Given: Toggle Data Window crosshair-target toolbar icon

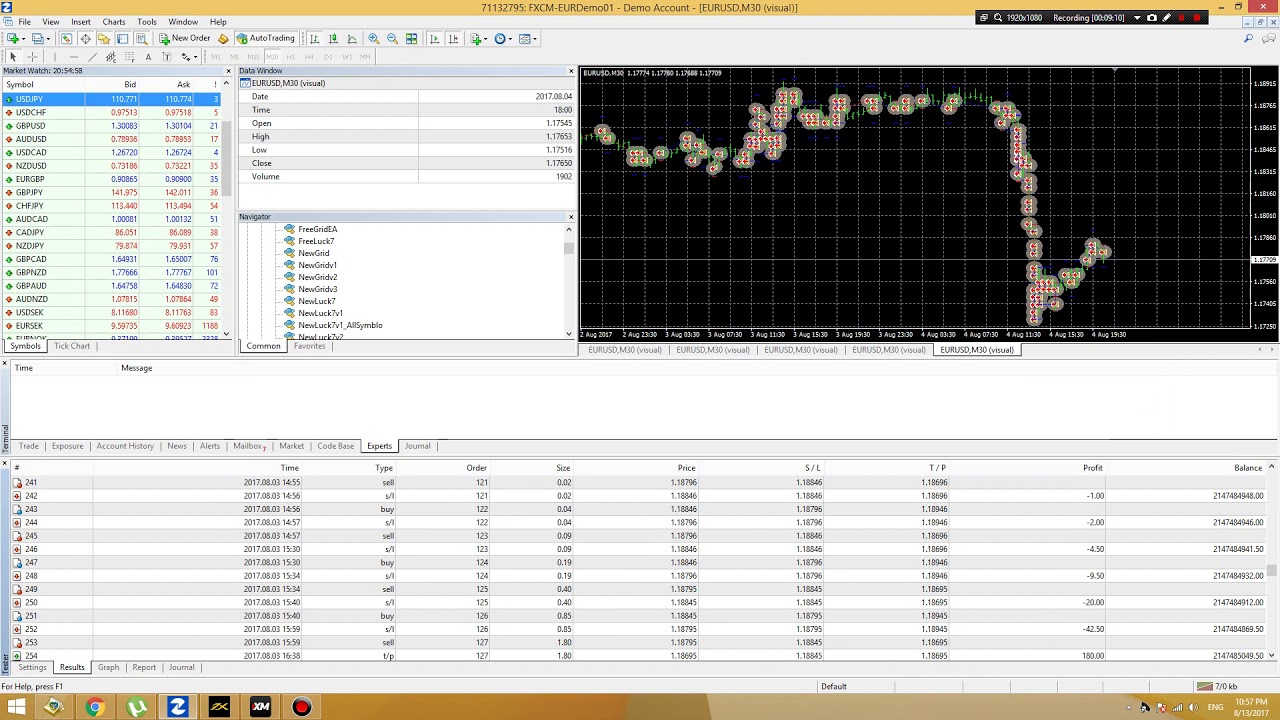Looking at the screenshot, I should tap(85, 38).
